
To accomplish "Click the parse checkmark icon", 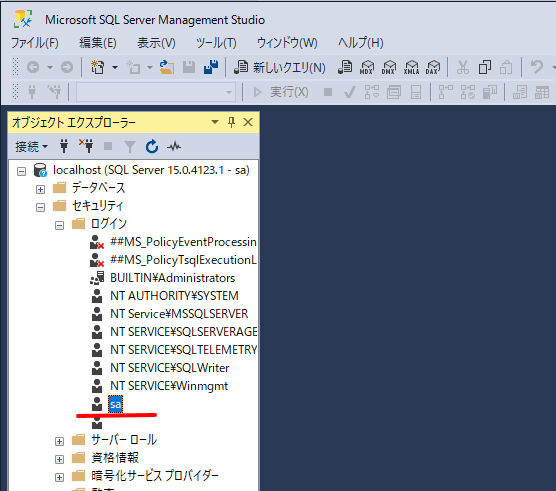I will (x=350, y=93).
